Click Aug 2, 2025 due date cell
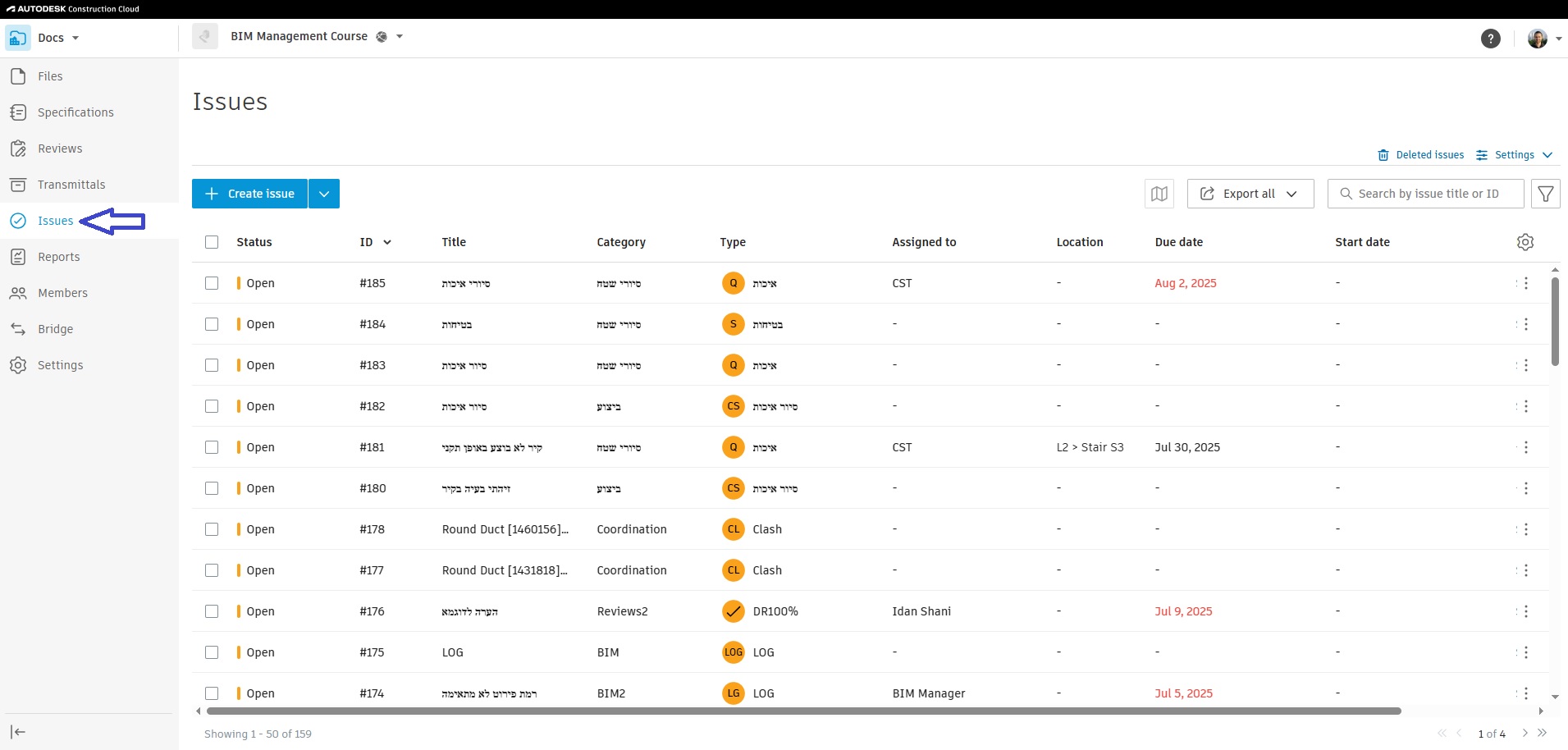The height and width of the screenshot is (750, 1568). (x=1186, y=283)
